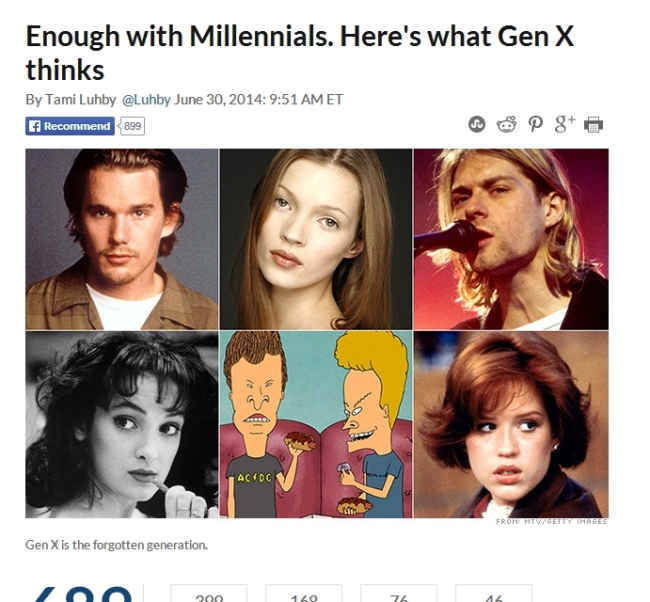Image resolution: width=650 pixels, height=602 pixels.
Task: Click the Gen X article headline
Action: click(299, 53)
